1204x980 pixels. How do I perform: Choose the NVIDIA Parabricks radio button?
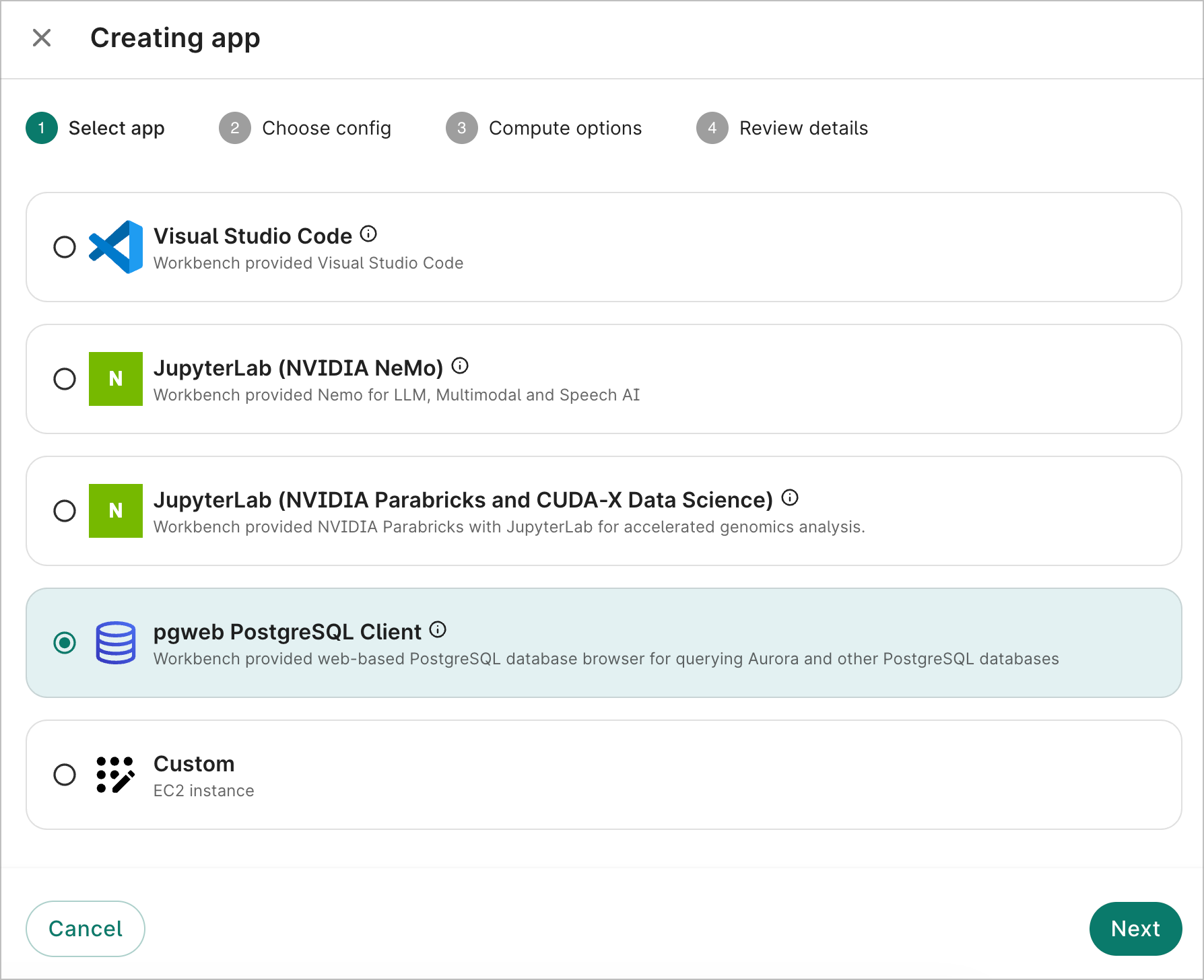click(x=65, y=511)
